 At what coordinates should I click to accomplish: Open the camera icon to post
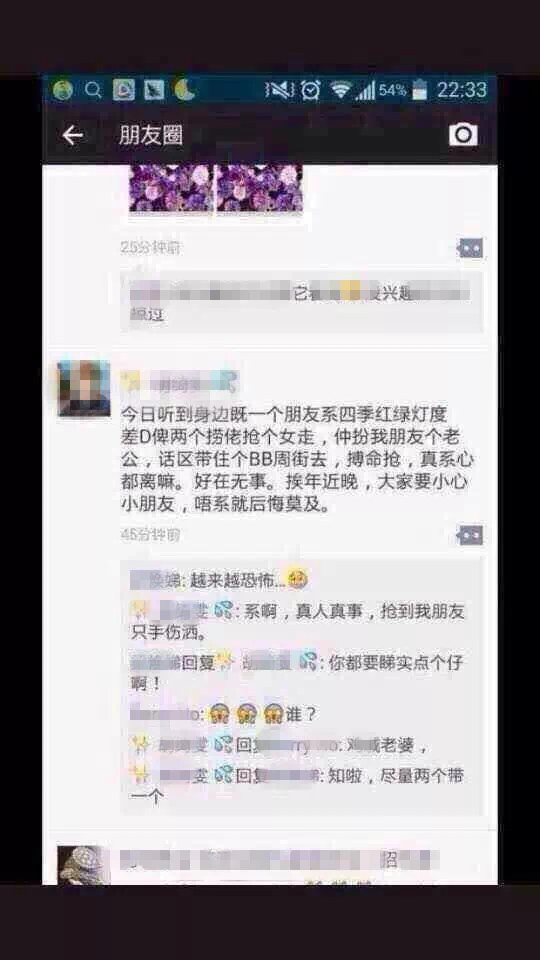coord(463,134)
